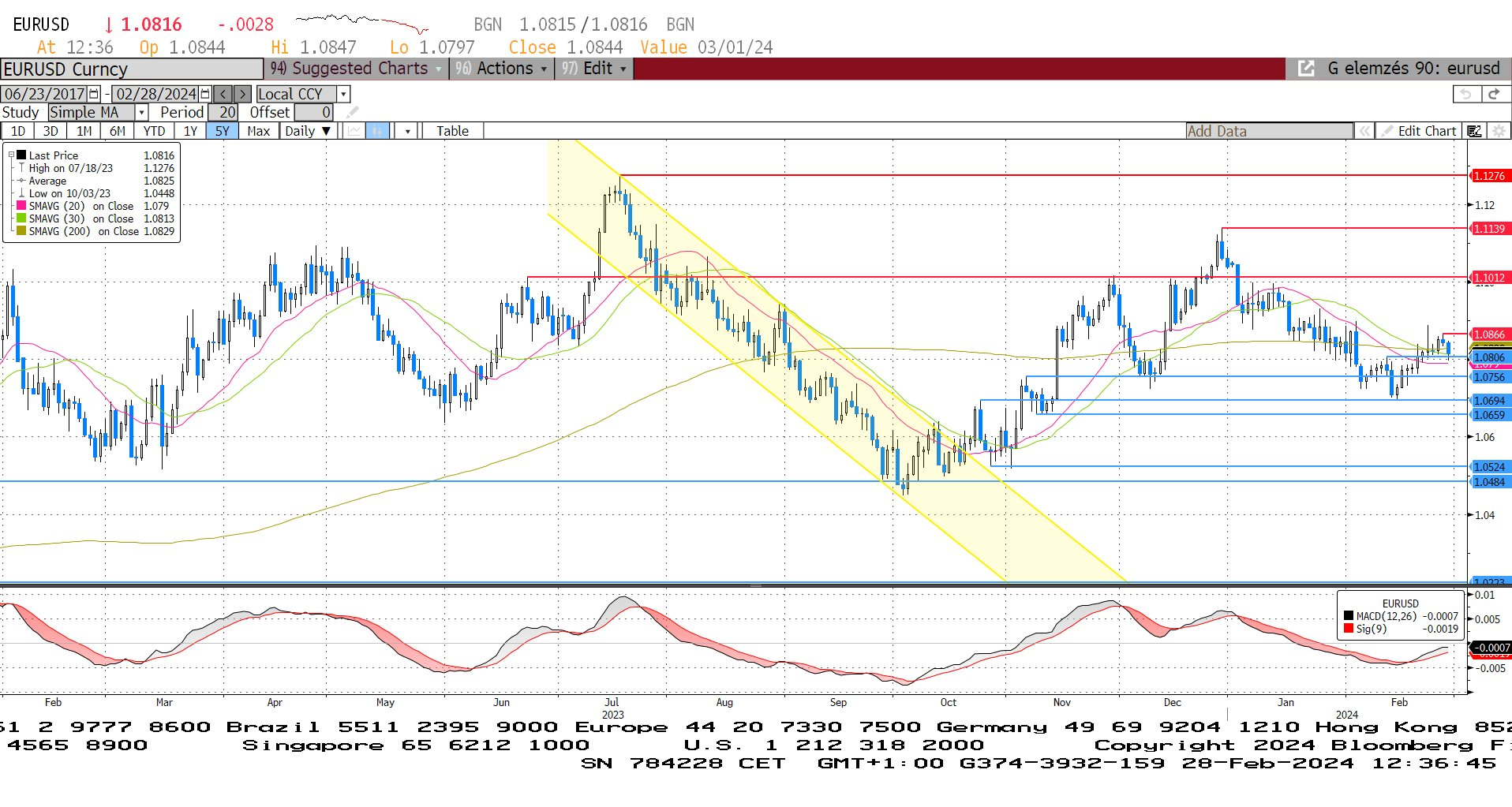1512x807 pixels.
Task: Click the Edit Chart button
Action: point(1418,131)
